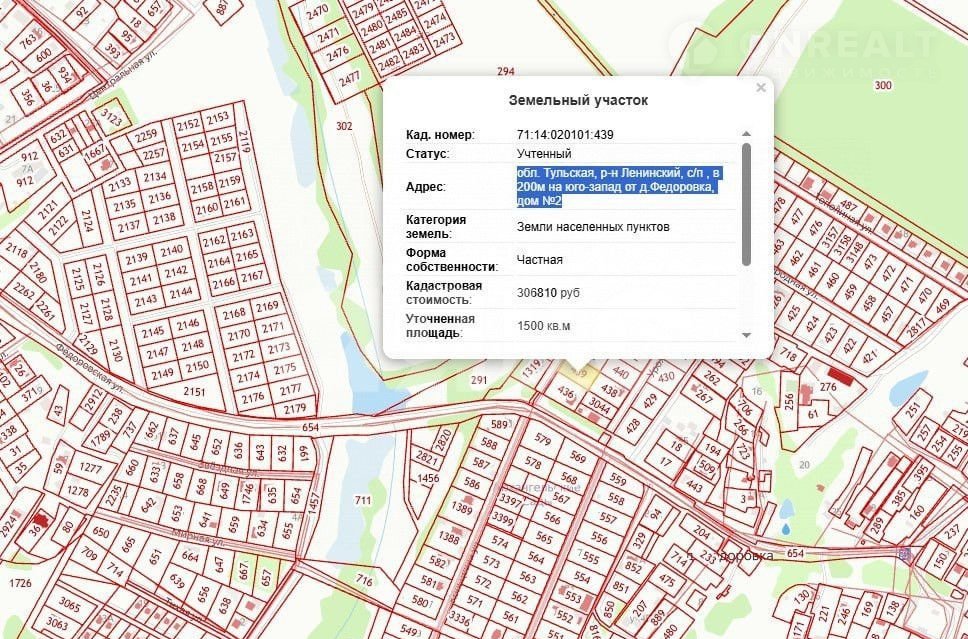Click the cadastral value 306810 руб

(548, 293)
